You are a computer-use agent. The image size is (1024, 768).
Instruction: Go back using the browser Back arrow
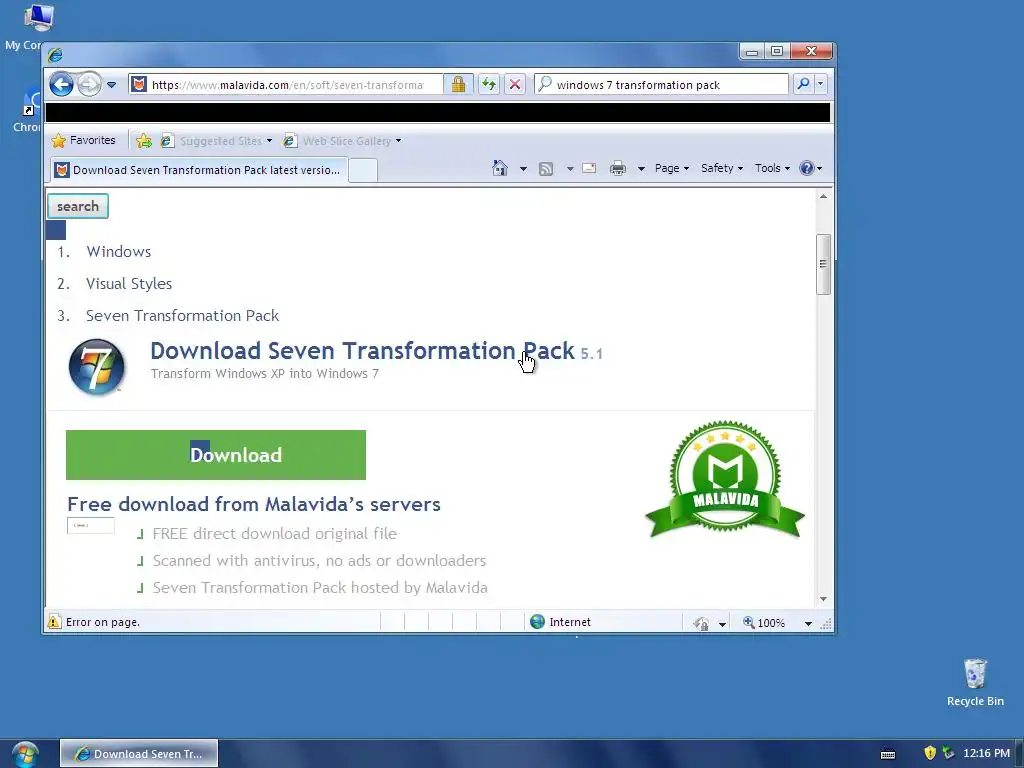tap(61, 84)
